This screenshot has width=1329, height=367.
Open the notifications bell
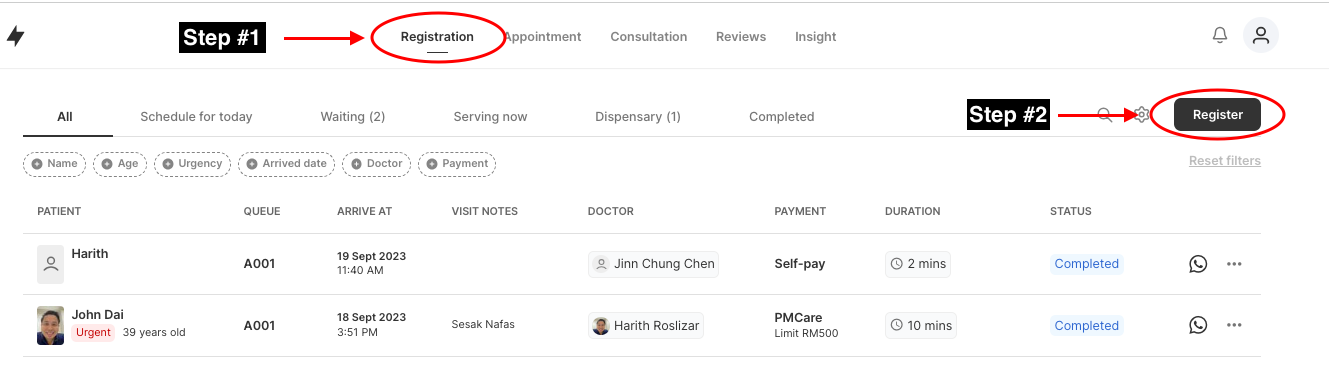point(1220,36)
